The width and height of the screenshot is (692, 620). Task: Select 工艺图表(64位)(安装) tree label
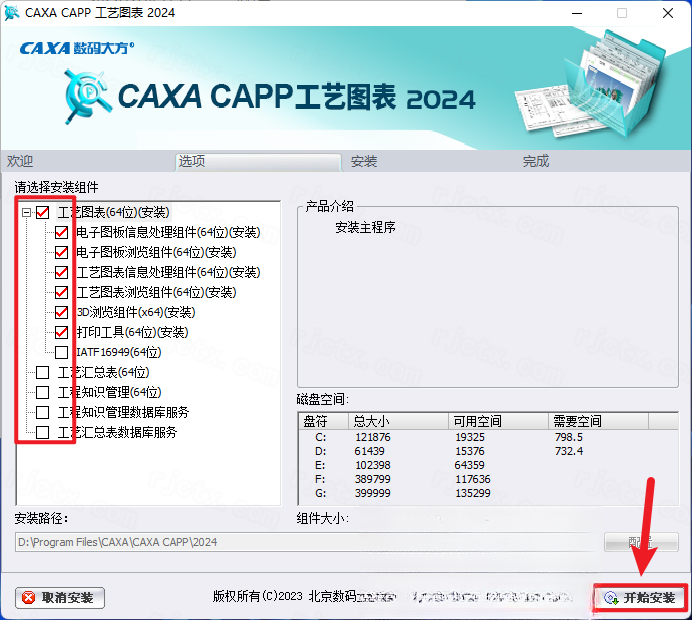click(x=113, y=212)
